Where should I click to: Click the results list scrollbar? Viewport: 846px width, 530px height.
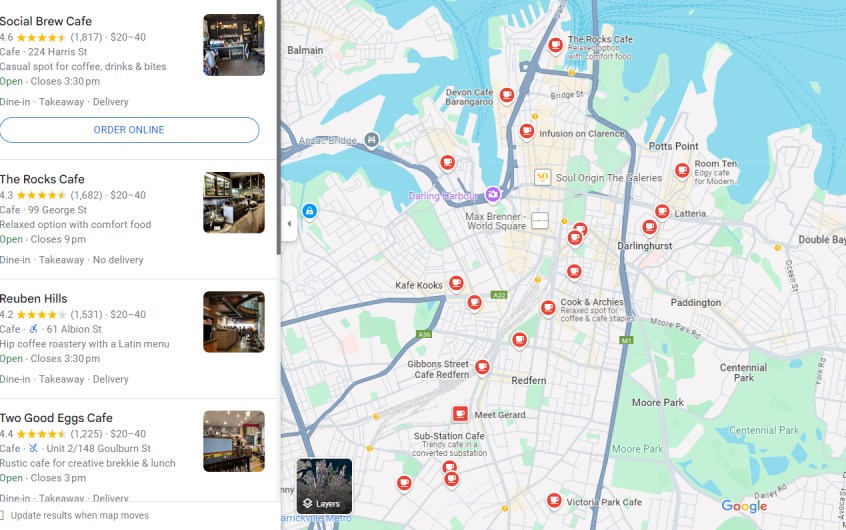pyautogui.click(x=278, y=127)
